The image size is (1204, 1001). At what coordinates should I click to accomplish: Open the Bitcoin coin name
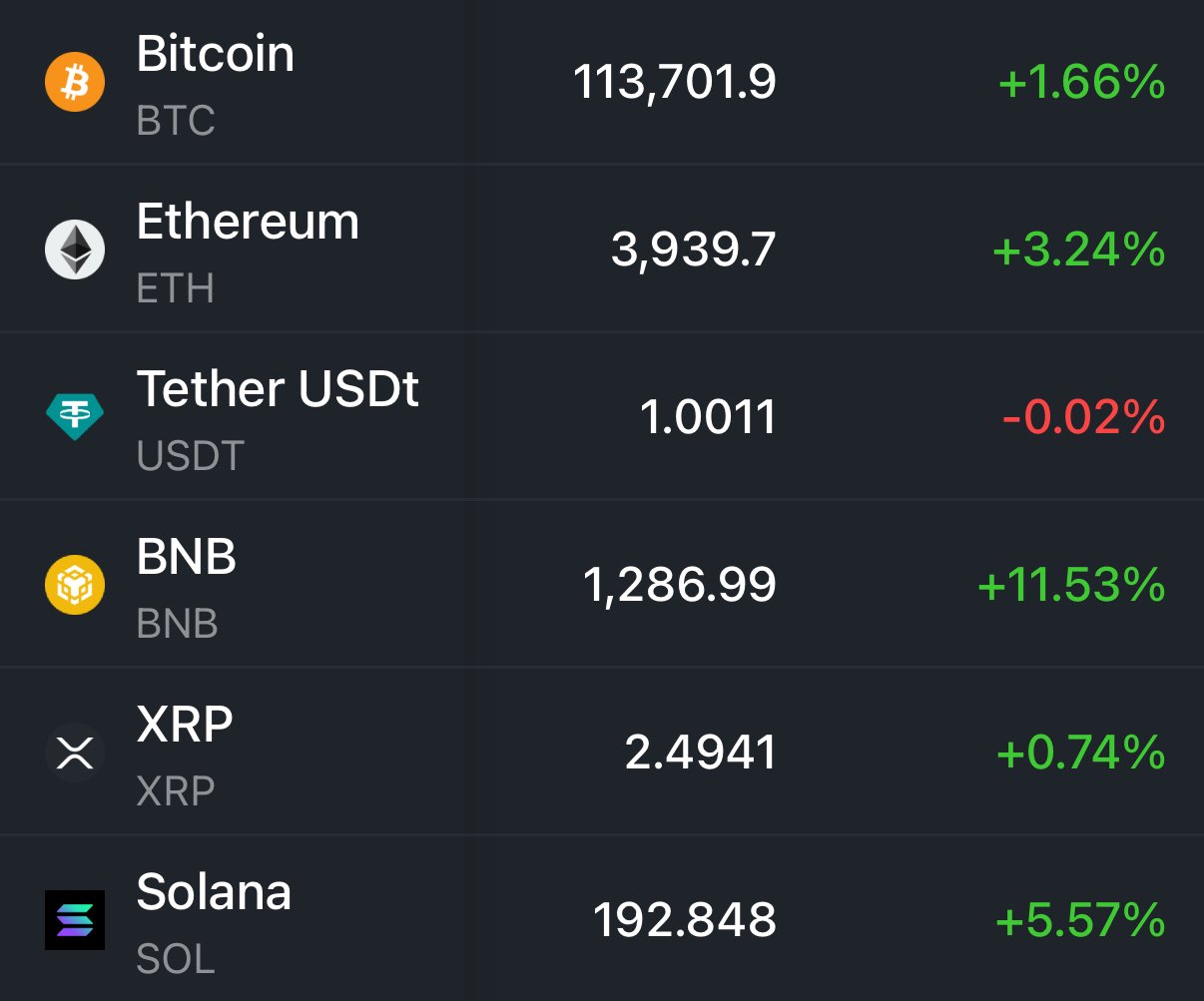coord(216,54)
